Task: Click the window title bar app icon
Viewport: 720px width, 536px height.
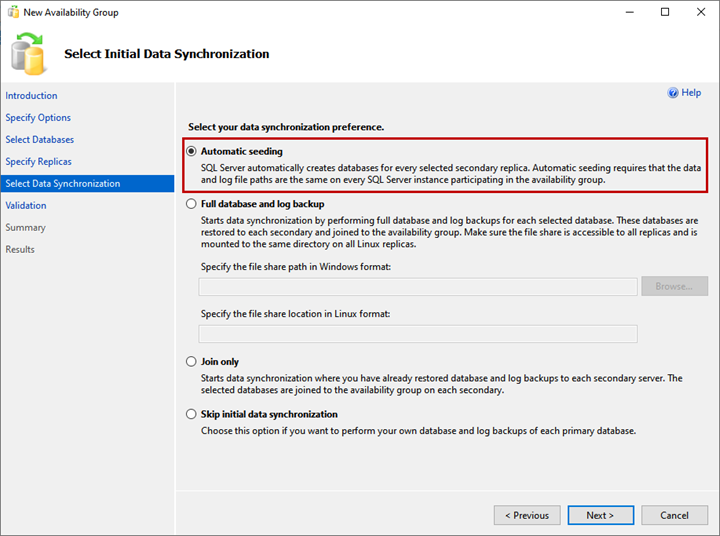Action: 13,12
